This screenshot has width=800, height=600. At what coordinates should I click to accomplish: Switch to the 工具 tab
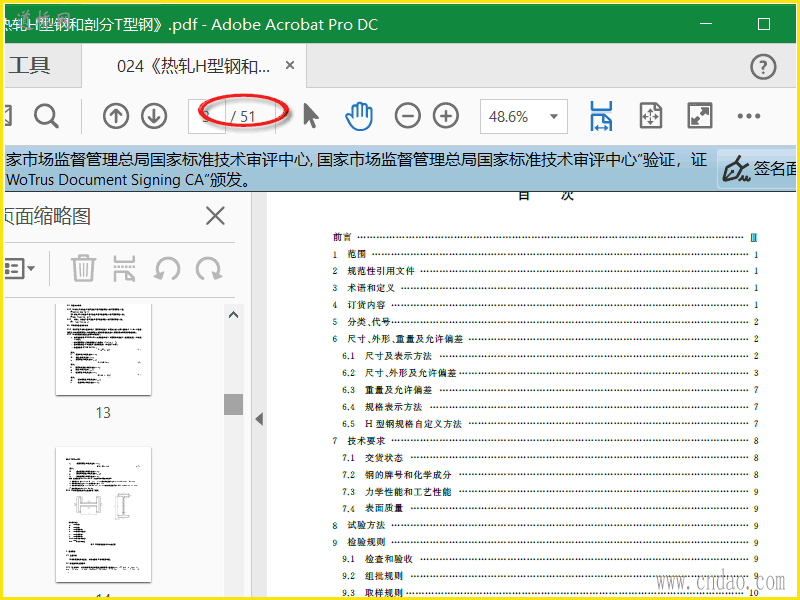[x=29, y=66]
